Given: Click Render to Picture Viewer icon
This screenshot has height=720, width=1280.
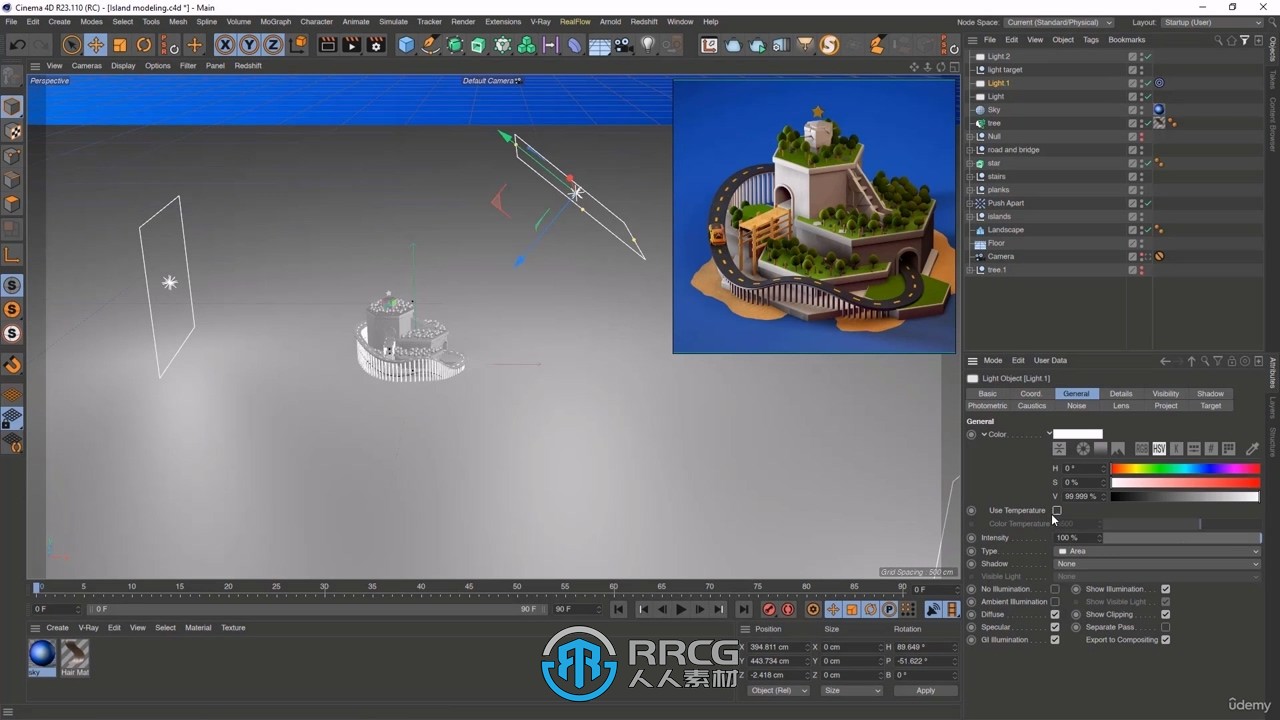Looking at the screenshot, I should pos(351,44).
